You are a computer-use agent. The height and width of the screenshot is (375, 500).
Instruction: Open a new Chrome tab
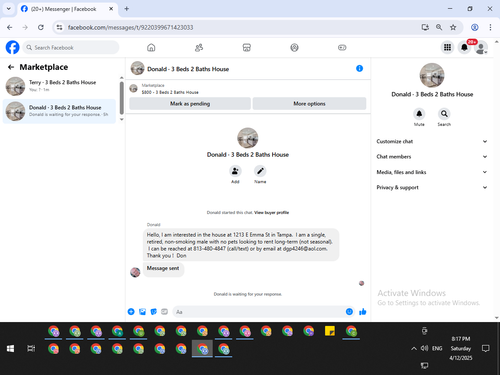pos(127,9)
